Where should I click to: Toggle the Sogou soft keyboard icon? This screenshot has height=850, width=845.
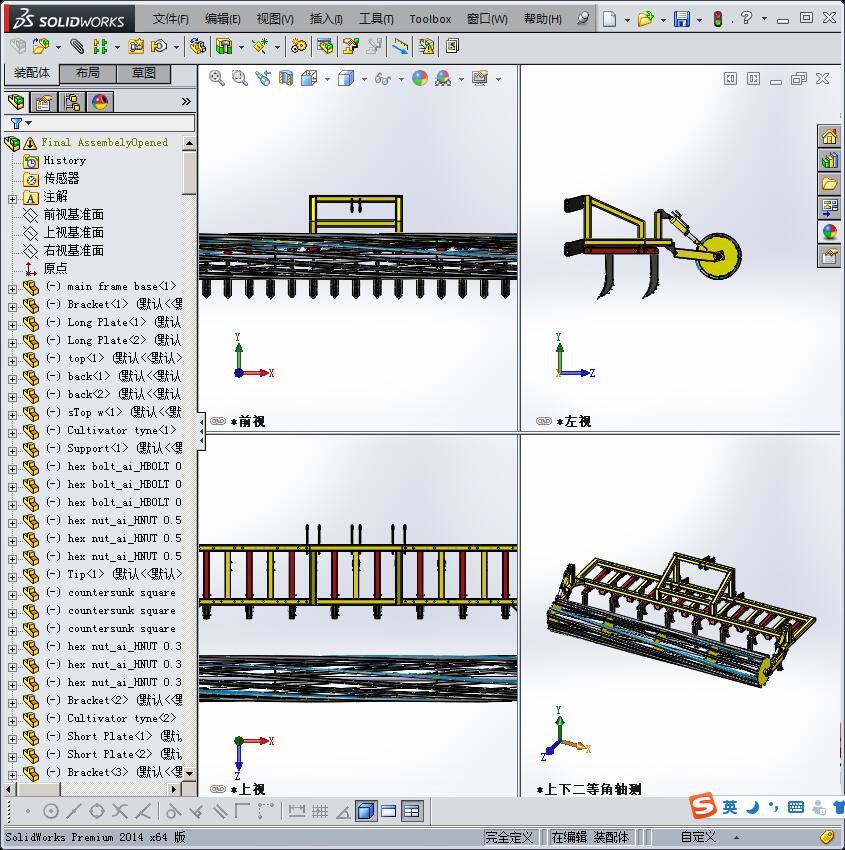[x=796, y=807]
